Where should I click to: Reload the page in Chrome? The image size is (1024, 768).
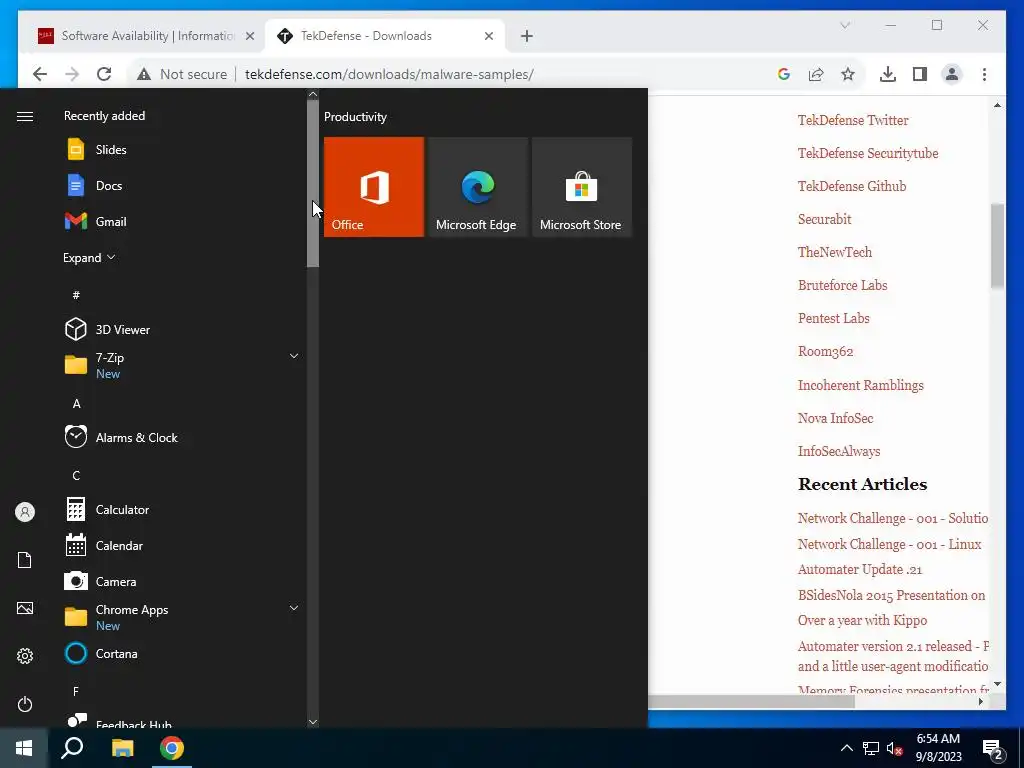(x=104, y=74)
